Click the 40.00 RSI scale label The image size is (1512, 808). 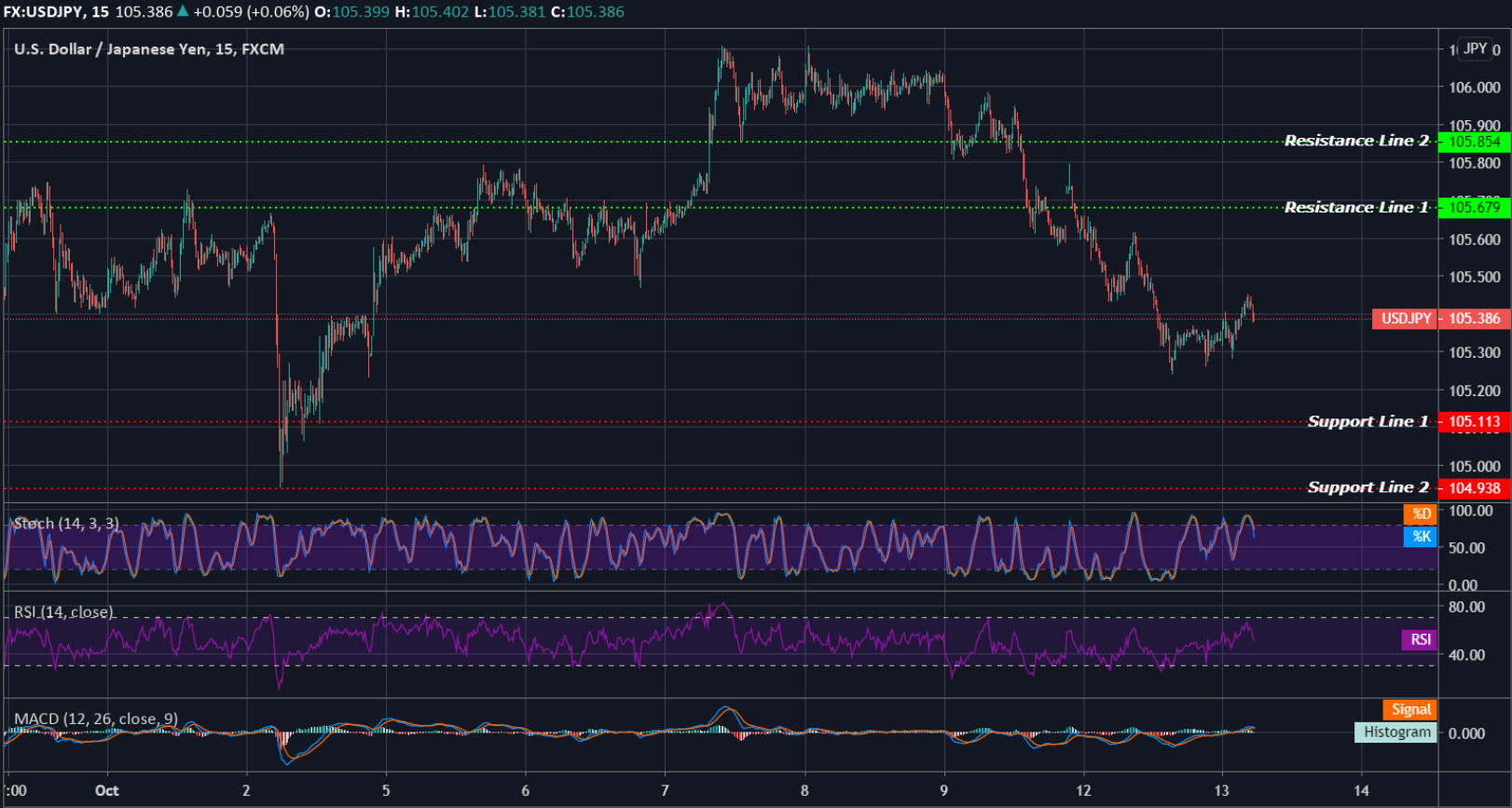1467,655
